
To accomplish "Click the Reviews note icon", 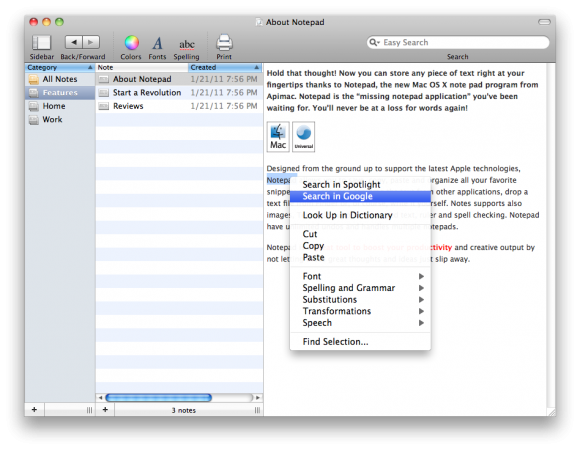I will [104, 106].
